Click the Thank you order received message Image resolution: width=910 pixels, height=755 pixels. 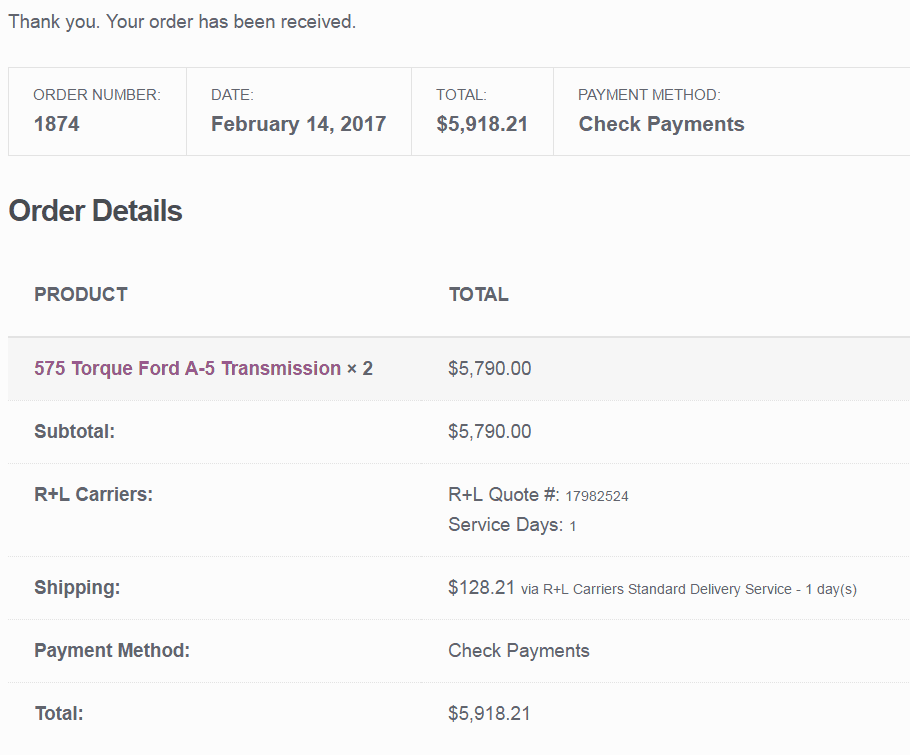point(182,22)
